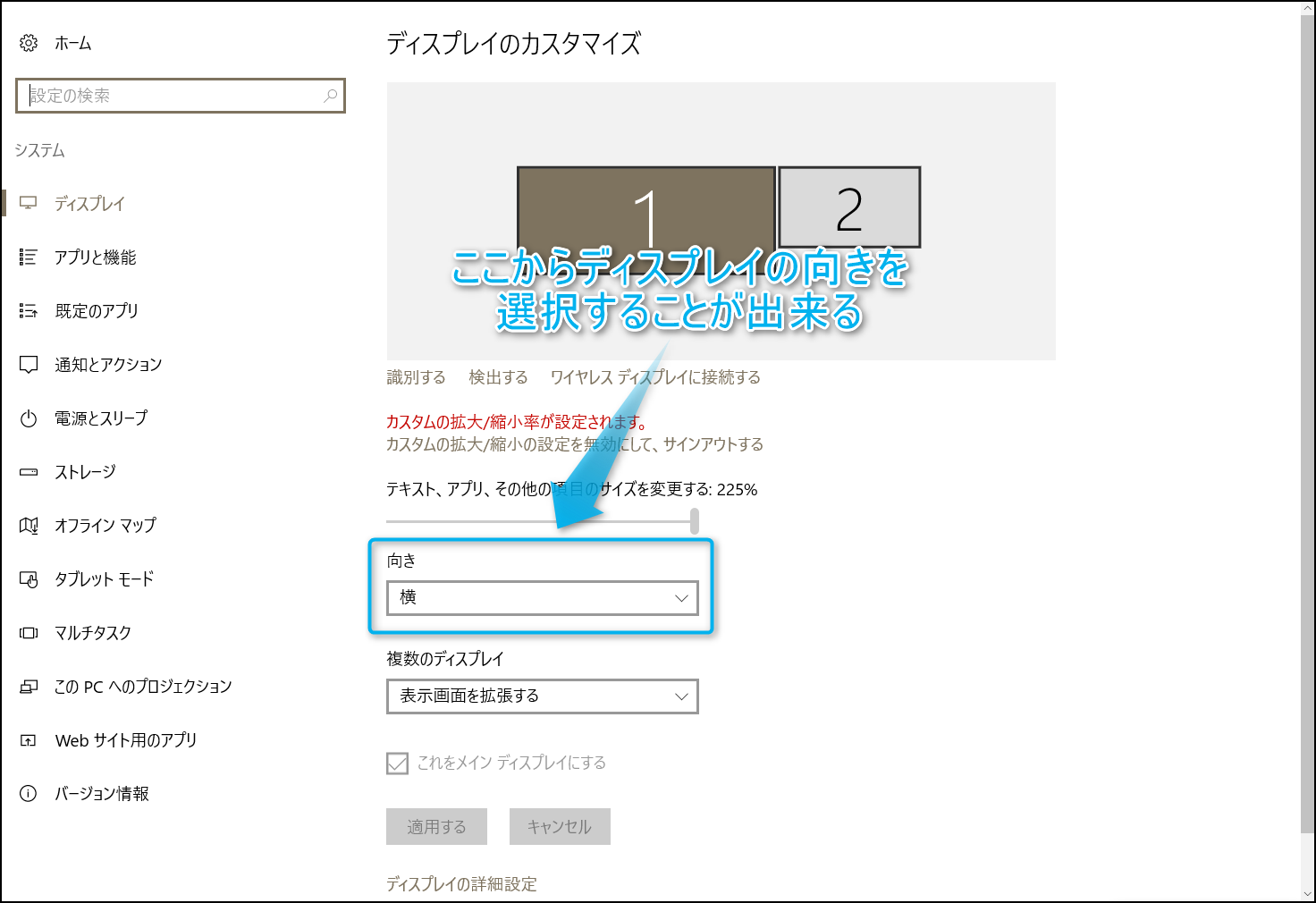Click the 電源とスリープ power icon

29,418
